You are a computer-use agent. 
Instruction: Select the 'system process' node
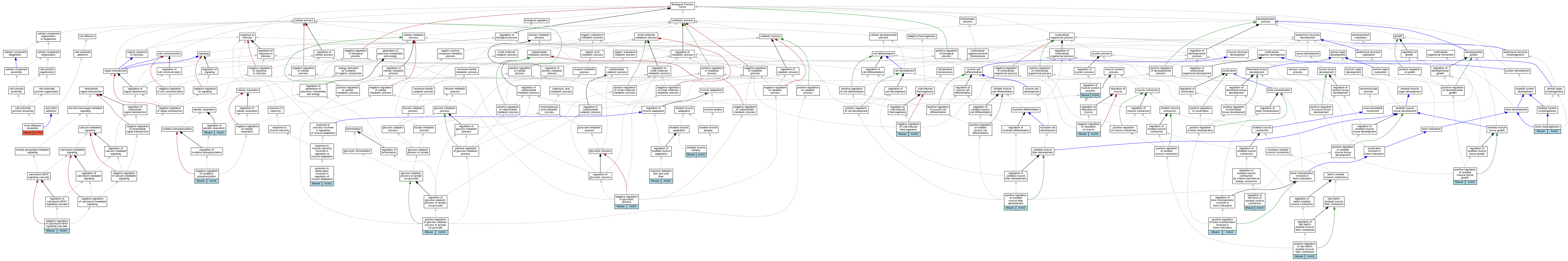point(1101,54)
